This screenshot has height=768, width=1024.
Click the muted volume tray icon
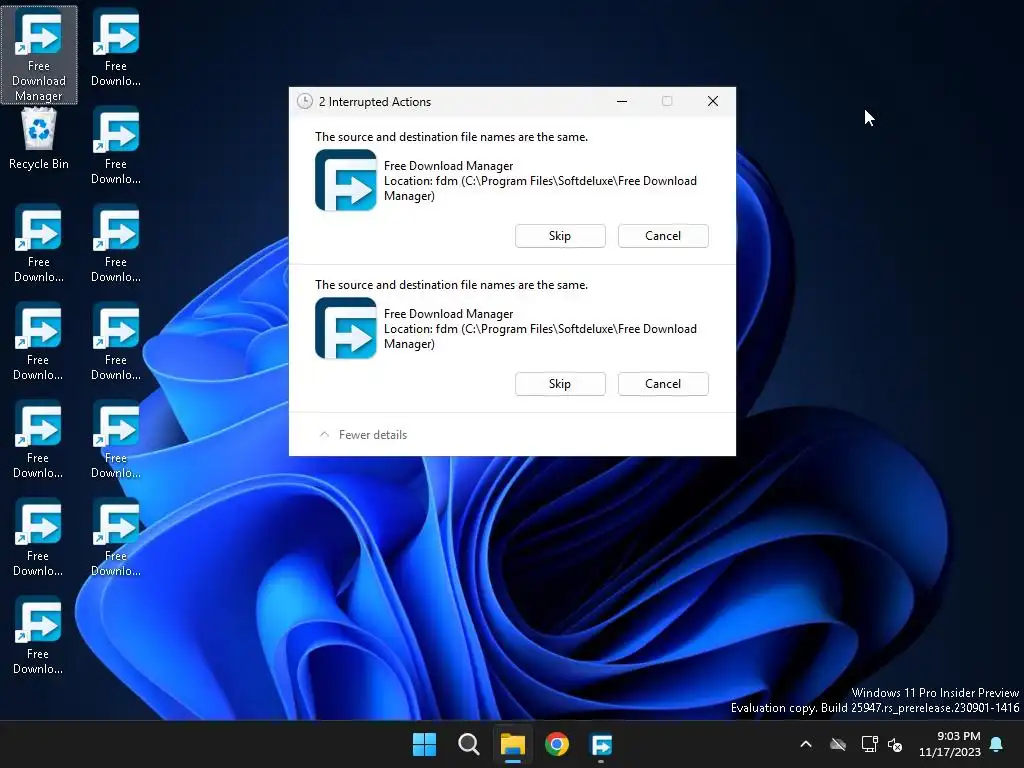[895, 744]
